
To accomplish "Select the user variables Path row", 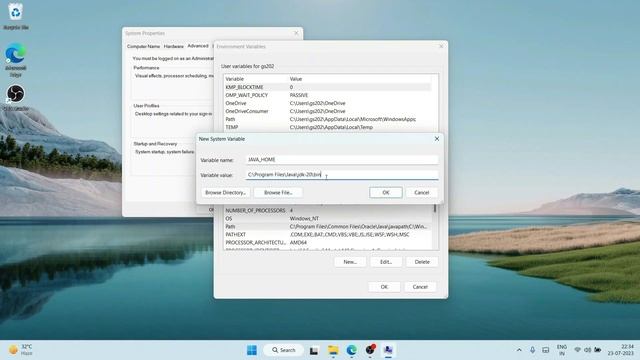I will [327, 119].
